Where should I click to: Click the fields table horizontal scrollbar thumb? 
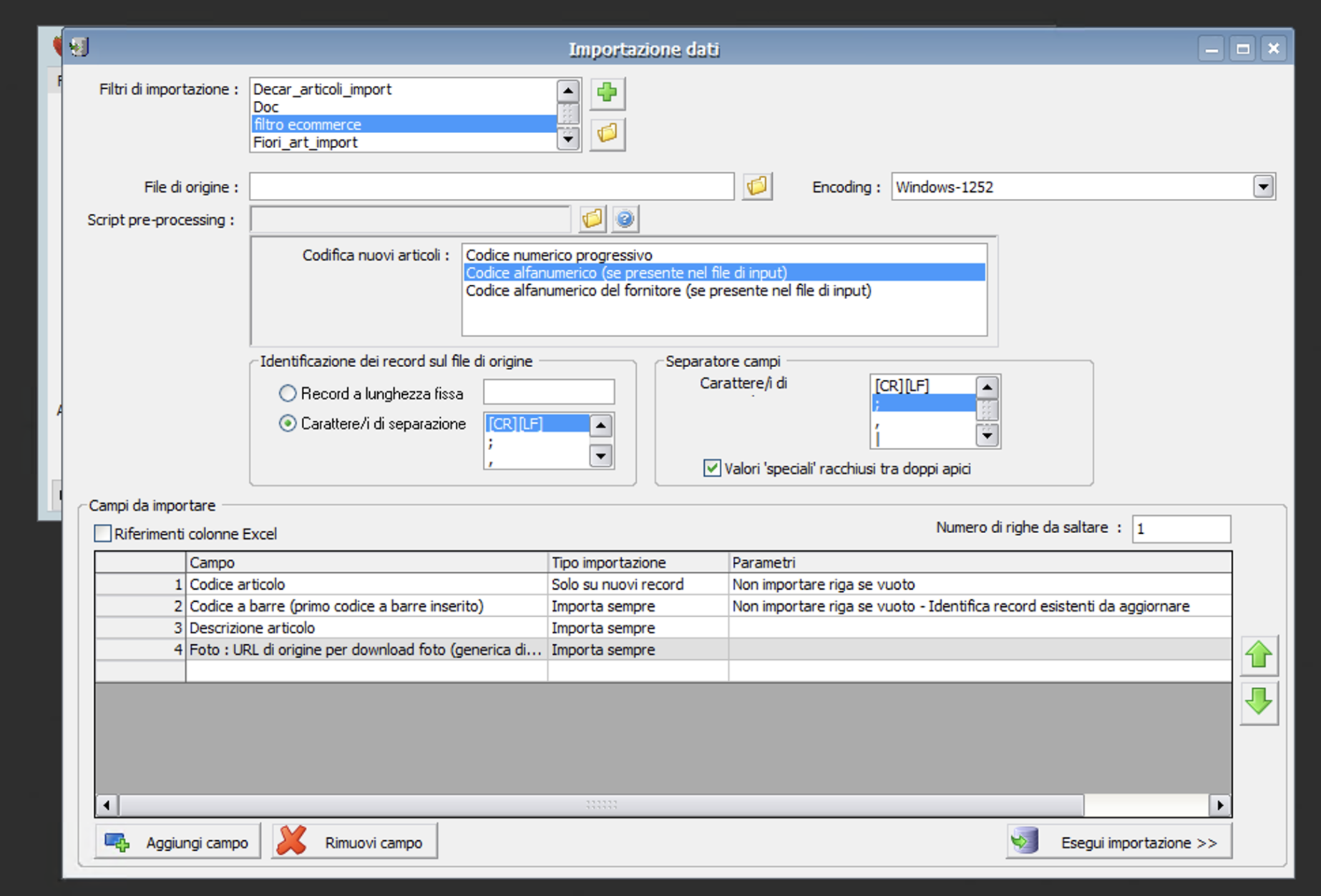tap(601, 805)
